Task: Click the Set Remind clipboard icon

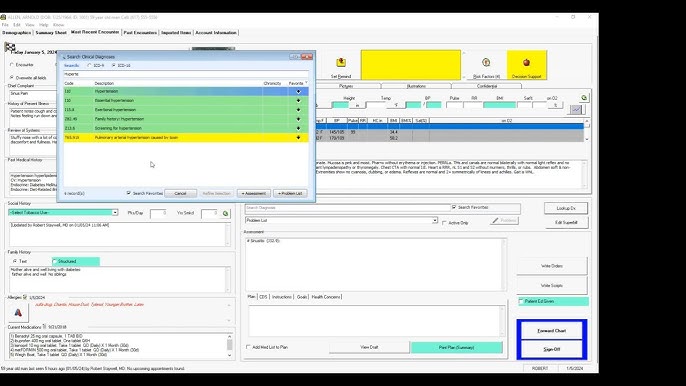Action: (x=341, y=63)
